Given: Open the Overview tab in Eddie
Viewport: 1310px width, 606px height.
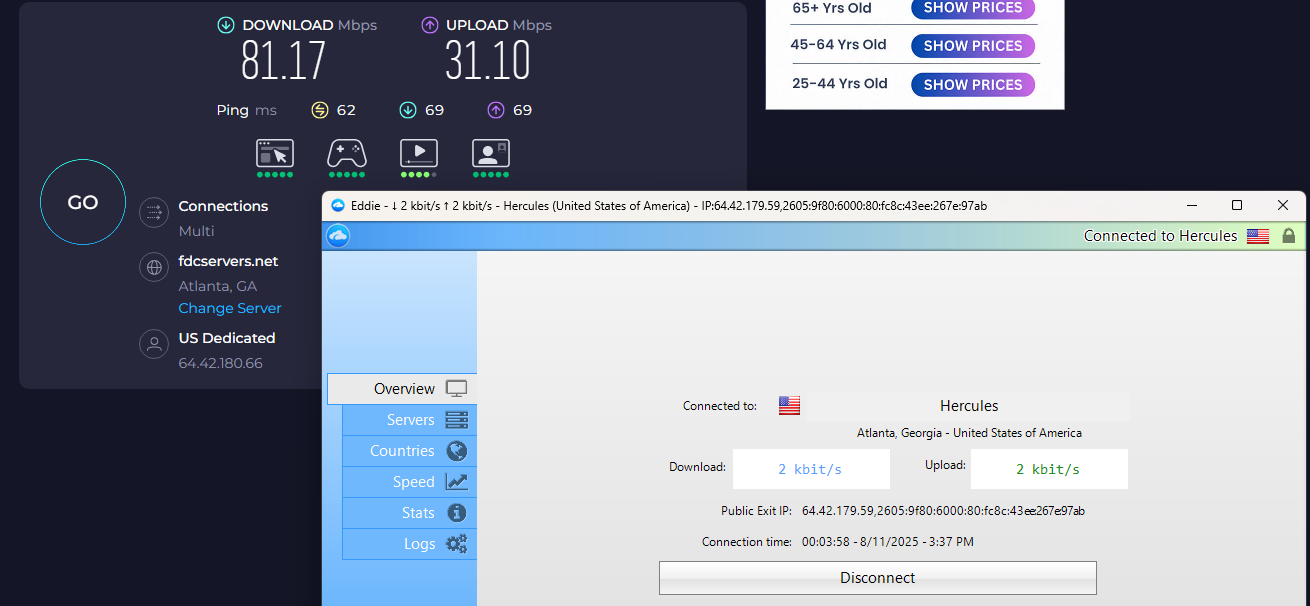Looking at the screenshot, I should click(402, 389).
